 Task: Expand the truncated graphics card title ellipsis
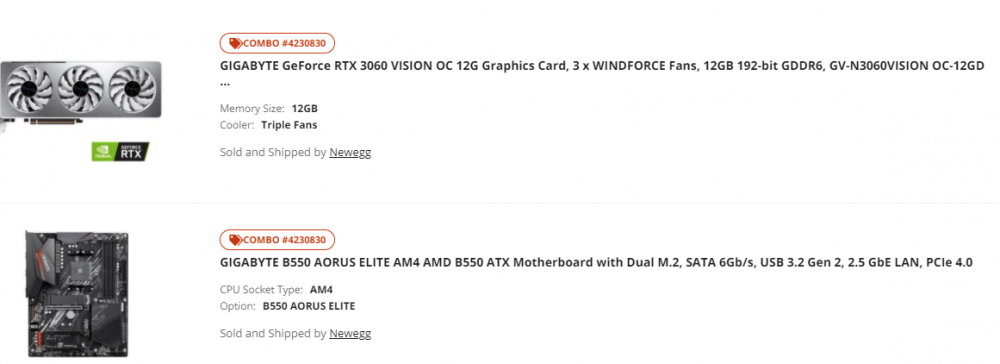point(225,83)
